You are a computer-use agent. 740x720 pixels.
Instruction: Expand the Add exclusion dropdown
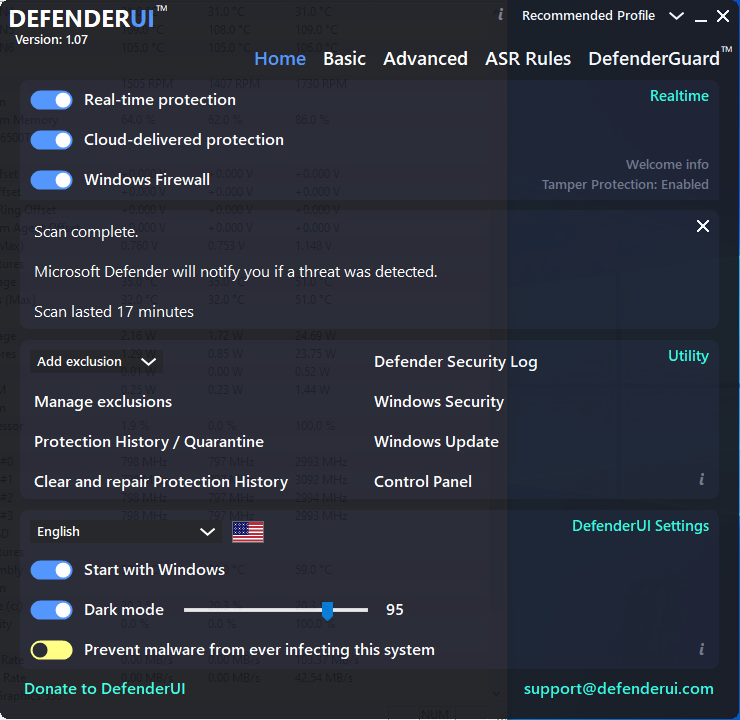click(96, 362)
